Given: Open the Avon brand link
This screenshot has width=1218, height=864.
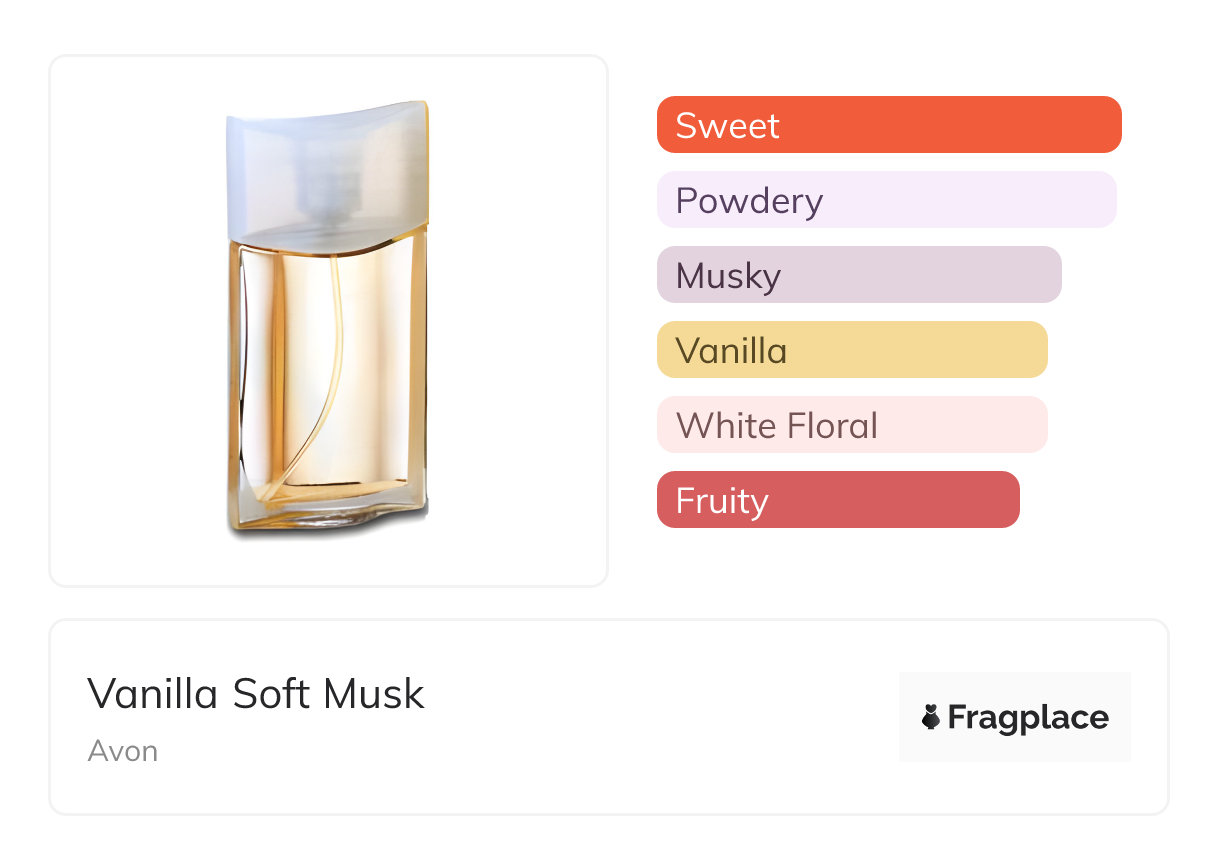Looking at the screenshot, I should [x=123, y=751].
